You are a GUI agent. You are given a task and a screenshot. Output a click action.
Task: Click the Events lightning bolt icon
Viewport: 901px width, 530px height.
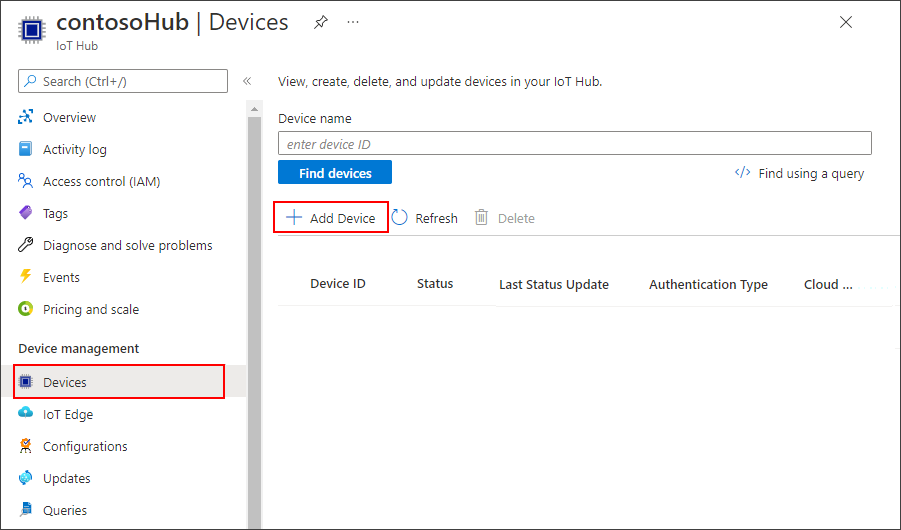click(x=26, y=277)
